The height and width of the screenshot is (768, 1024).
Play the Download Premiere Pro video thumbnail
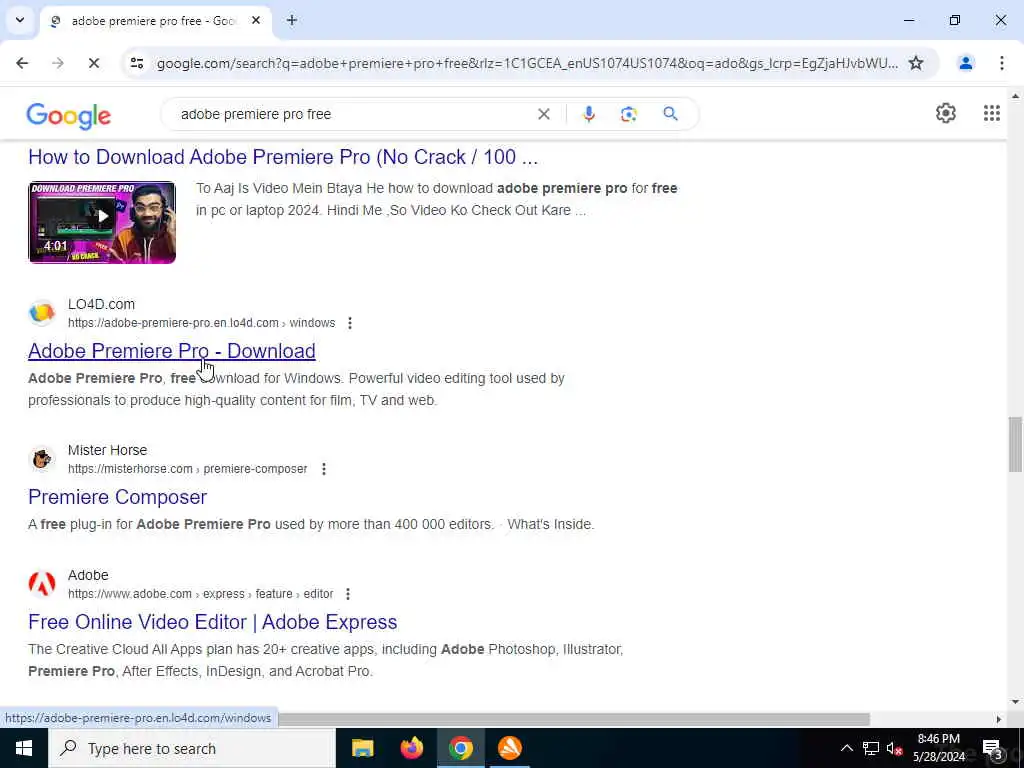[102, 222]
